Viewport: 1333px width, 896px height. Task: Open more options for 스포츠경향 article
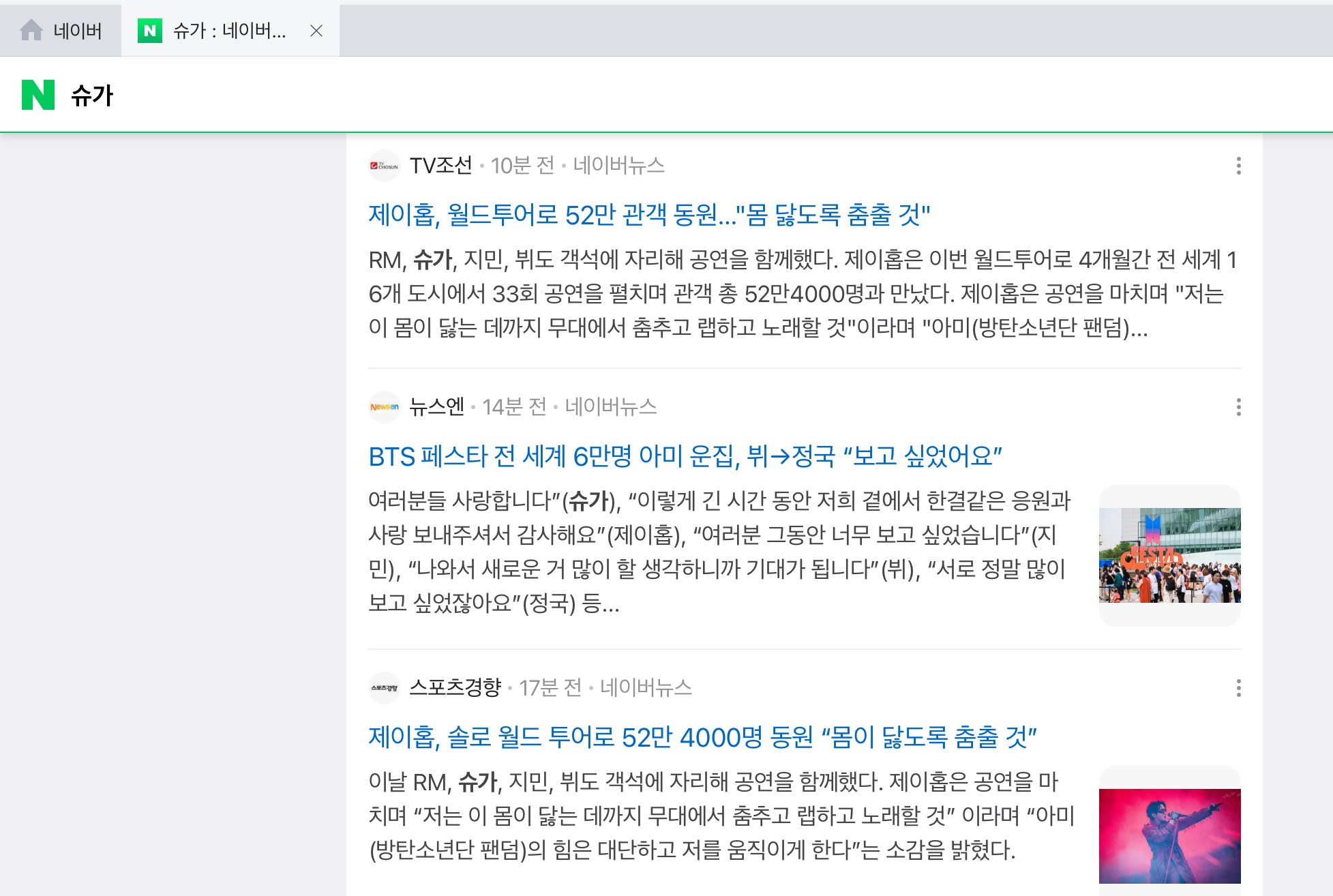pos(1238,688)
